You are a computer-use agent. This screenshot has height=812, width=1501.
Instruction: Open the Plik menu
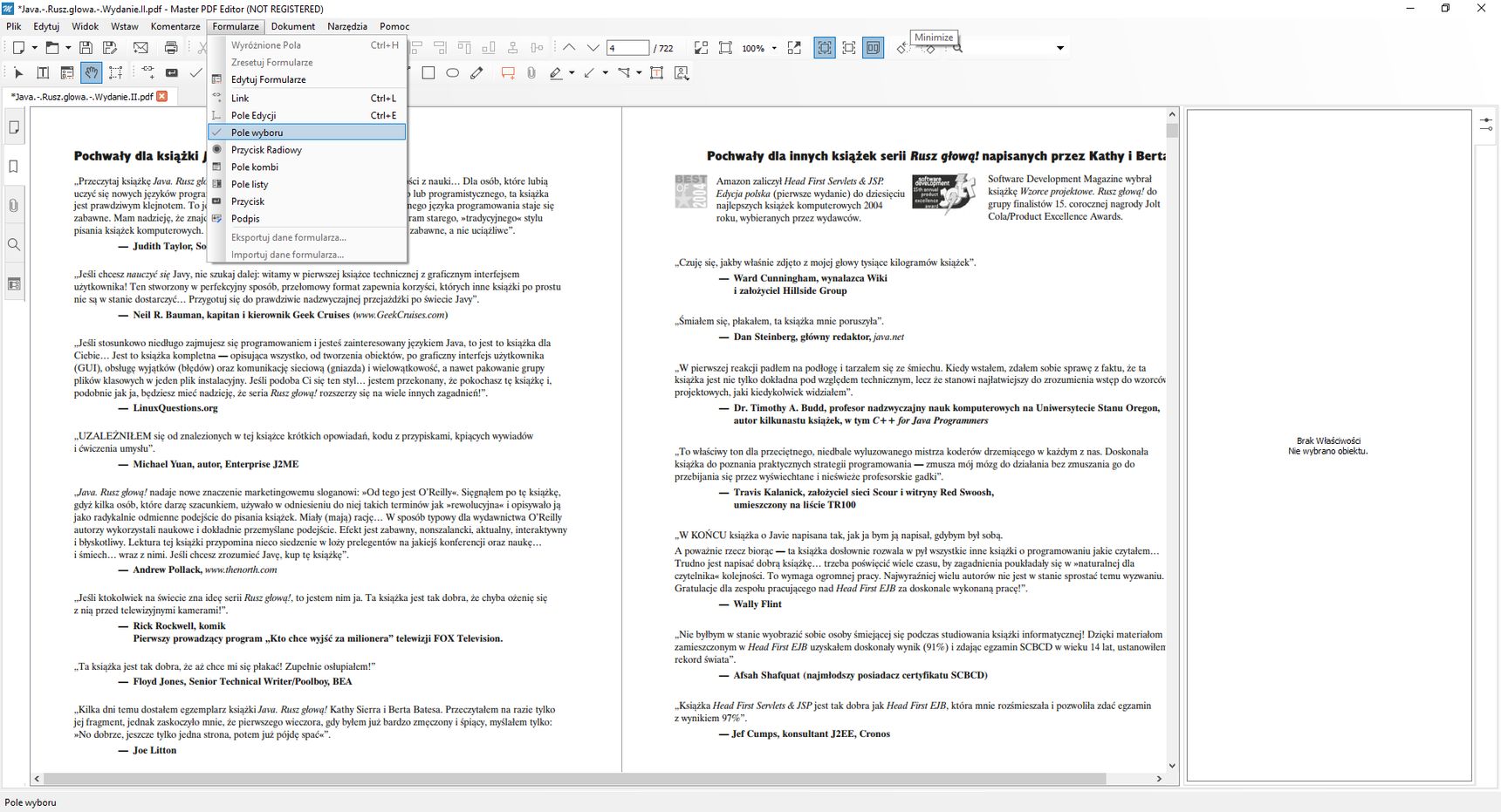coord(14,26)
